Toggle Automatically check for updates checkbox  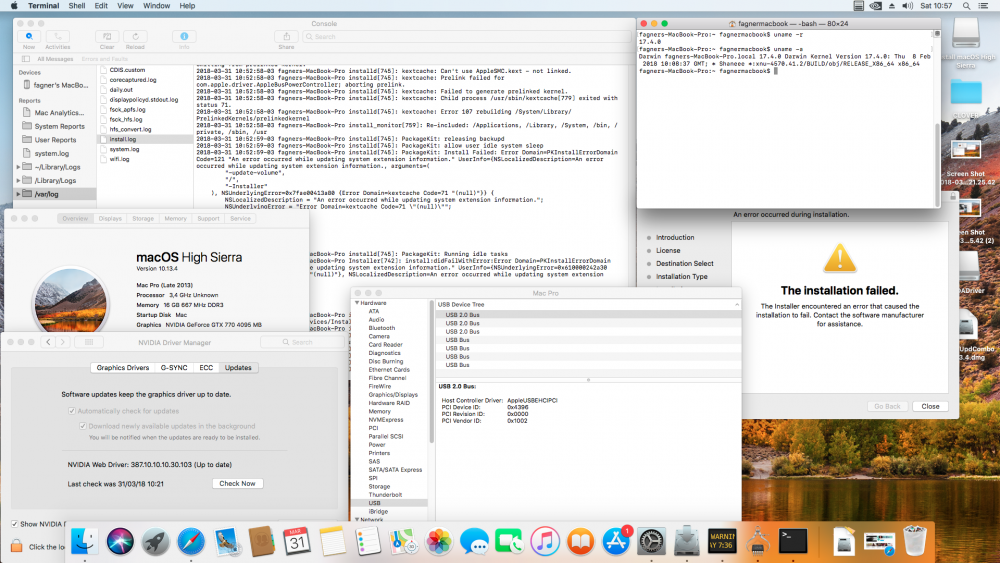point(72,411)
